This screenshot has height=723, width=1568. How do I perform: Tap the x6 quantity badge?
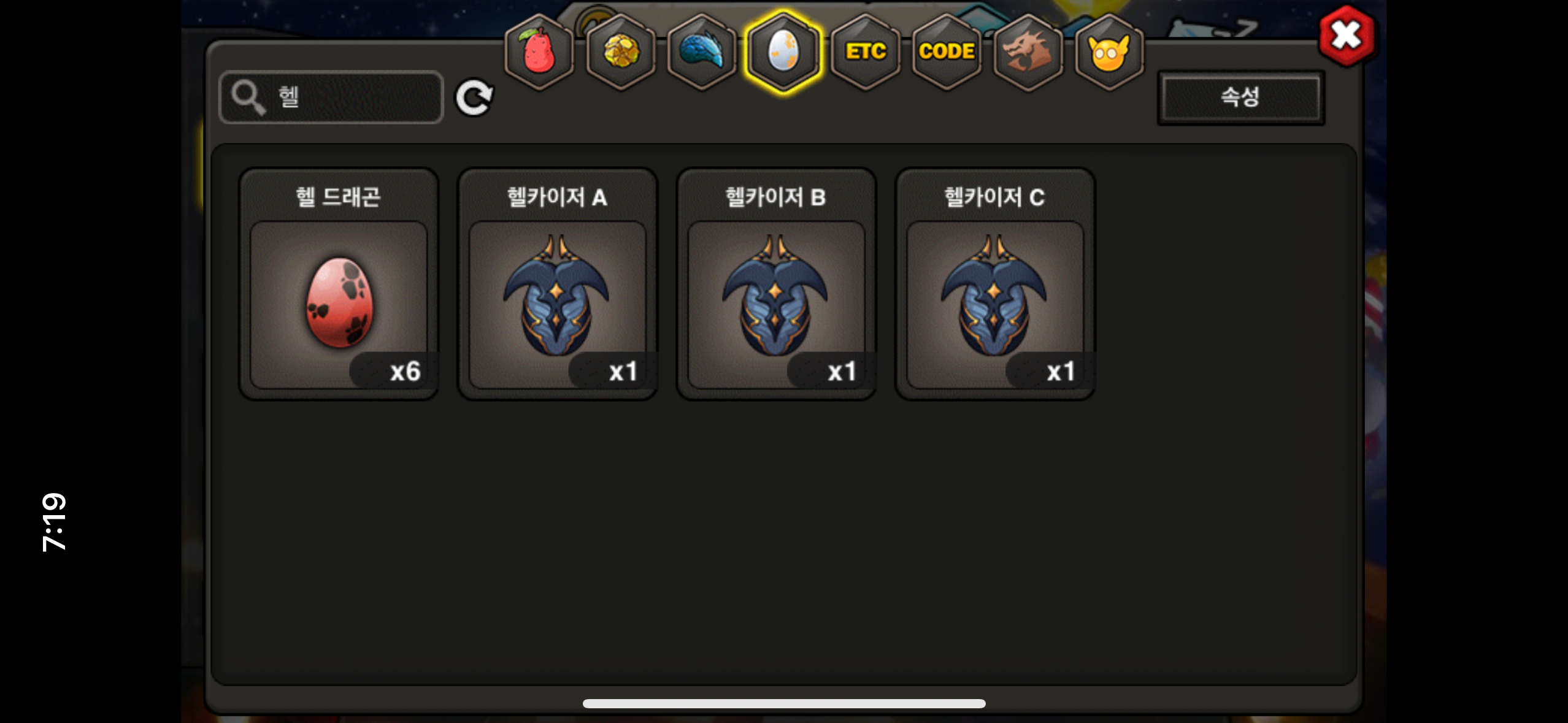[393, 371]
